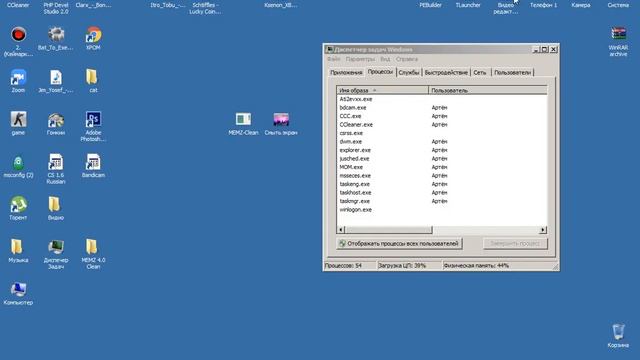Select the MEMZ-Clean file icon
This screenshot has width=640, height=360.
(x=243, y=119)
